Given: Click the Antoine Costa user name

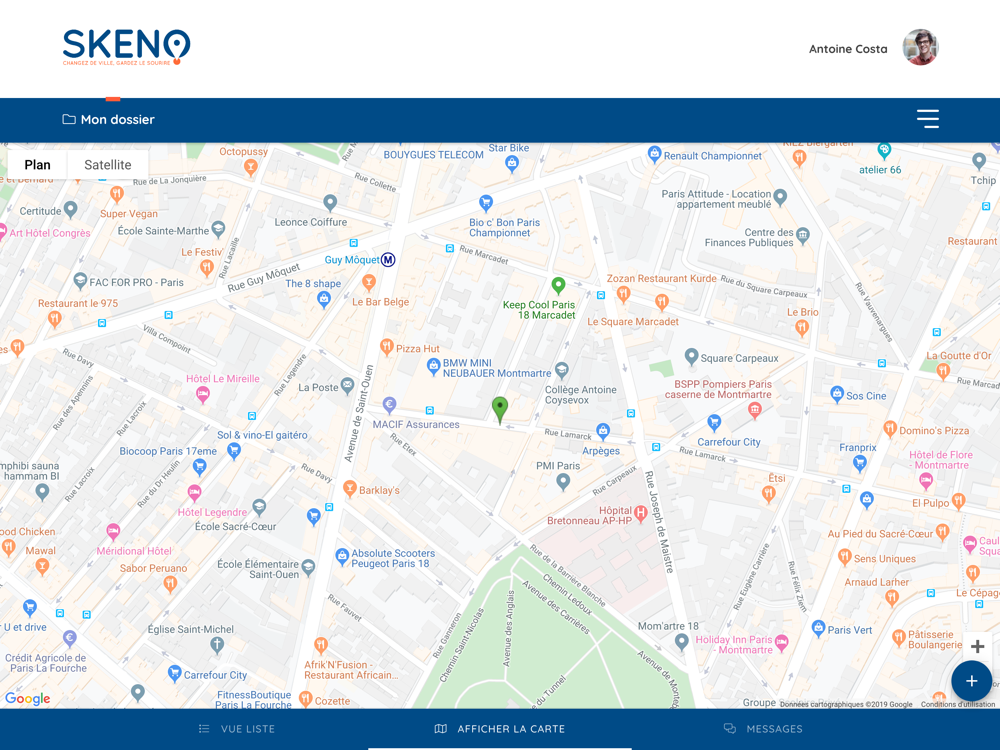Looking at the screenshot, I should [x=848, y=49].
